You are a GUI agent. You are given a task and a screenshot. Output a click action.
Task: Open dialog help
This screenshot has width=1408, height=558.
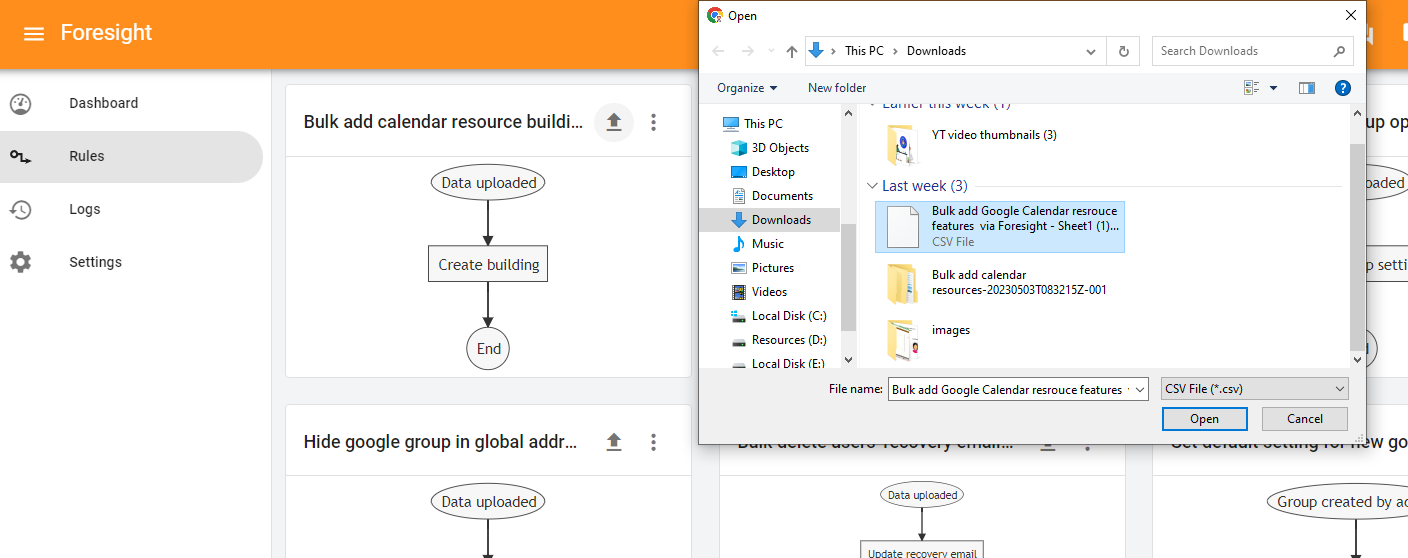[x=1343, y=88]
